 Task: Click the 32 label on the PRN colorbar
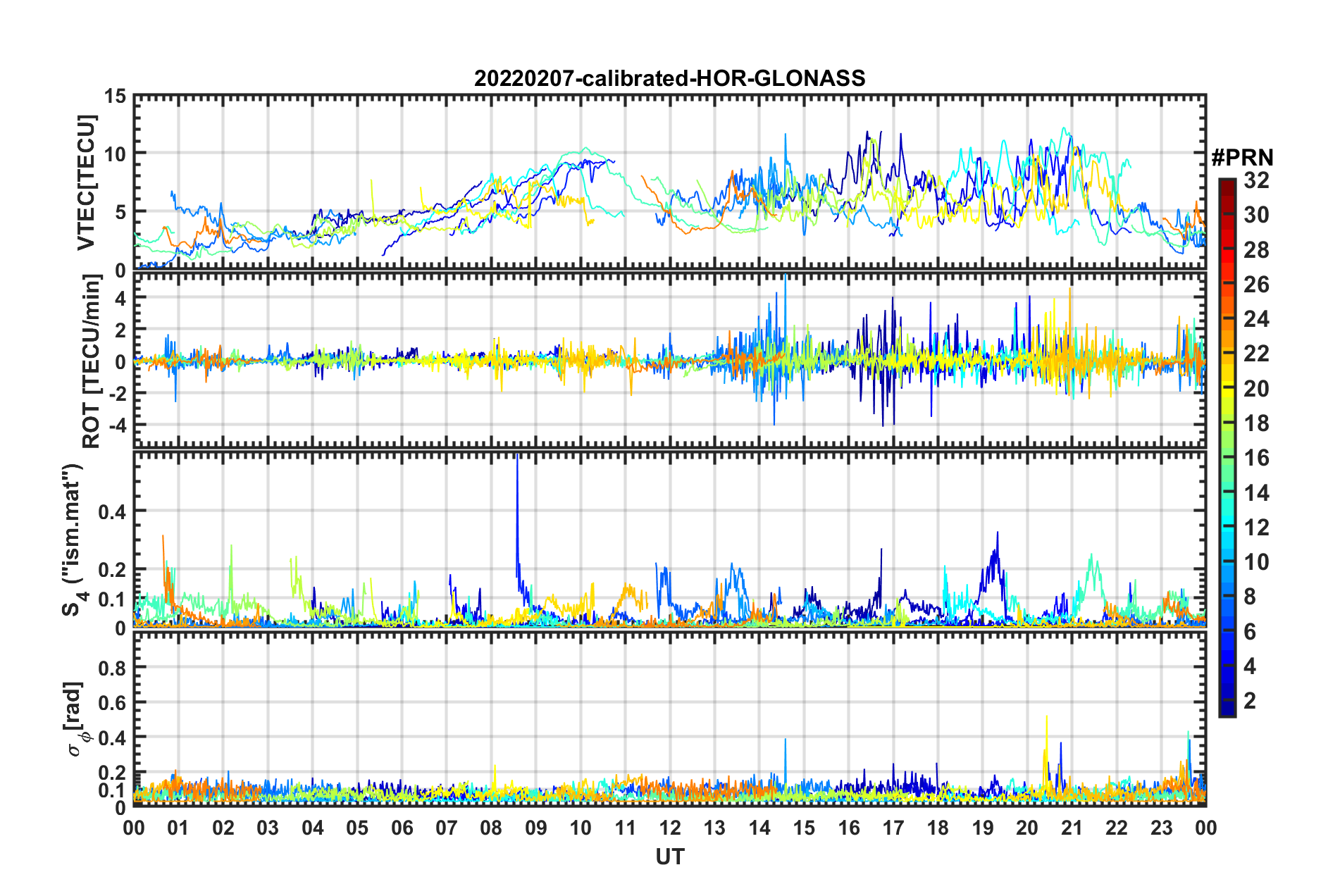(x=1256, y=180)
